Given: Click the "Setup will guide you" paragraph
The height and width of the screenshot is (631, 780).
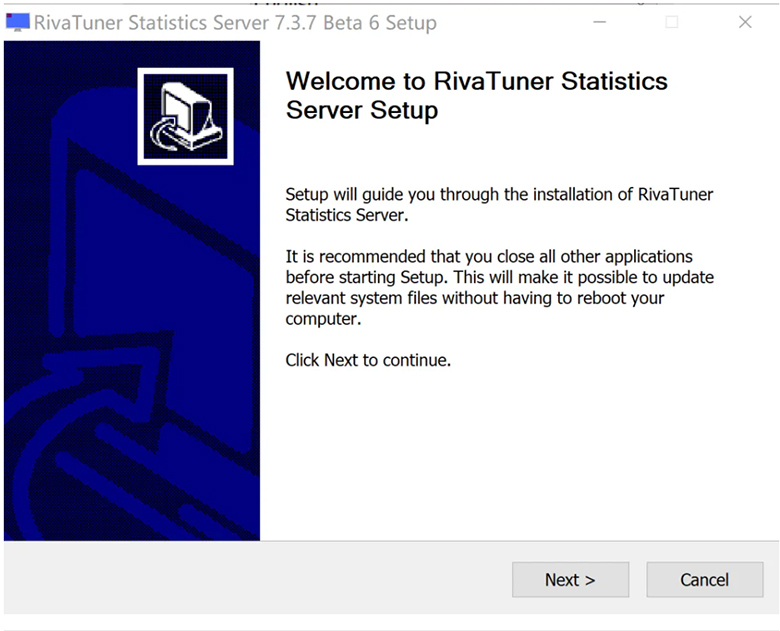Looking at the screenshot, I should 499,204.
